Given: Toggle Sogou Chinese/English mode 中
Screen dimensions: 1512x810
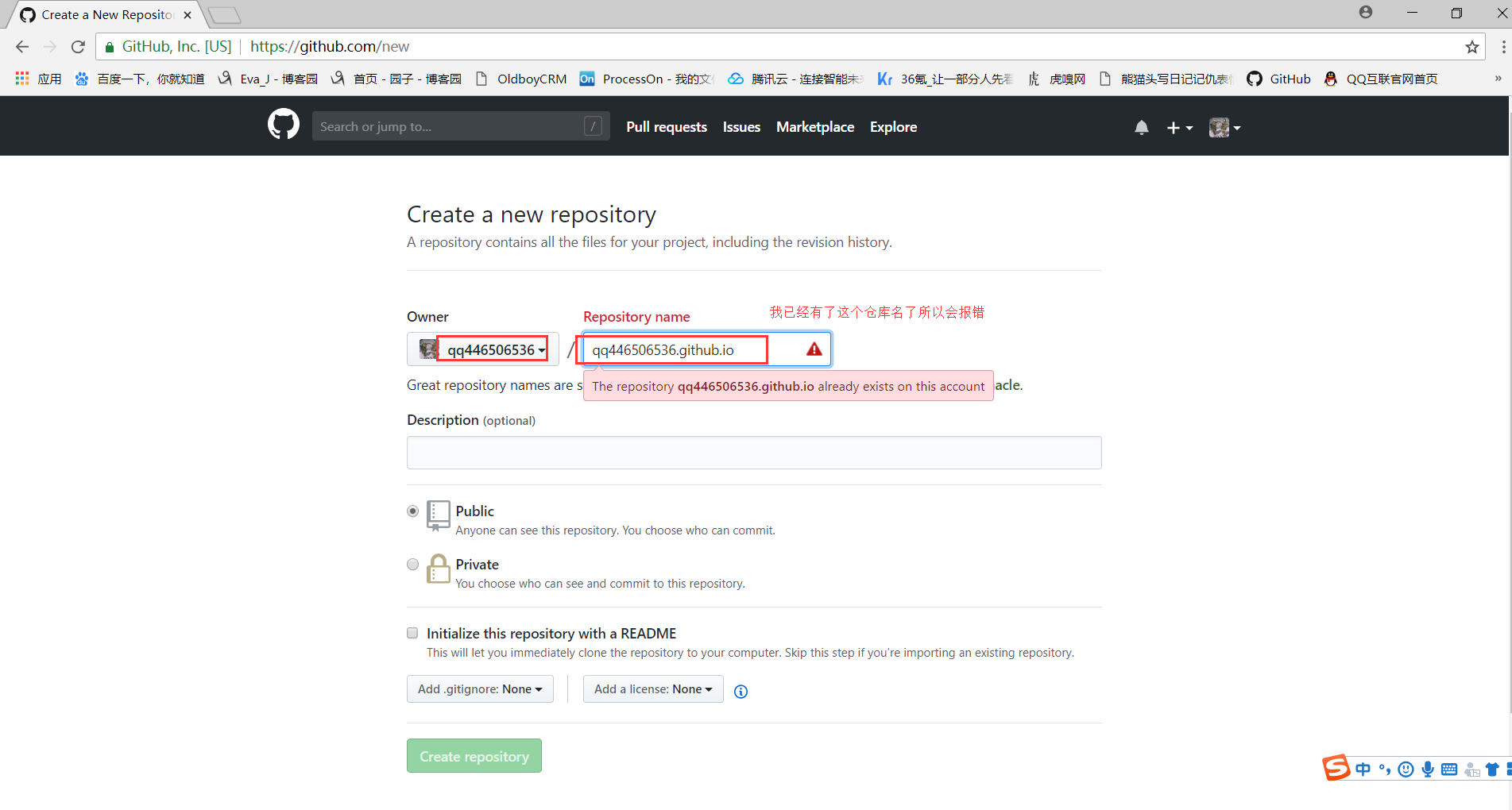Looking at the screenshot, I should 1363,769.
